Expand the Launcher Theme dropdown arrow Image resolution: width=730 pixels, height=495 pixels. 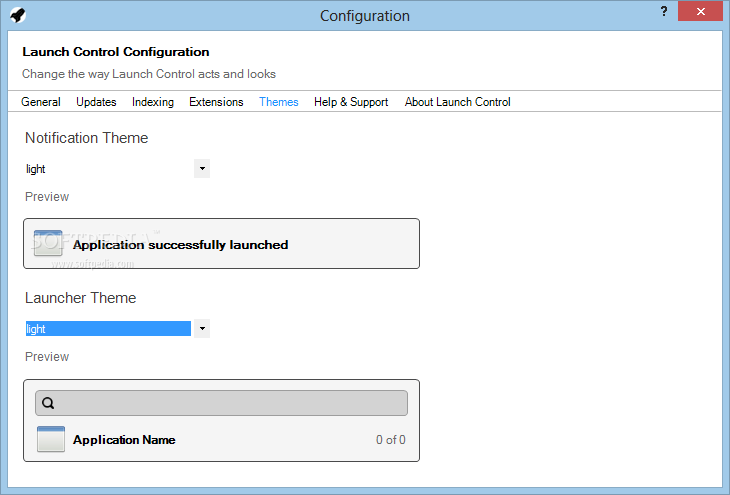[x=202, y=328]
